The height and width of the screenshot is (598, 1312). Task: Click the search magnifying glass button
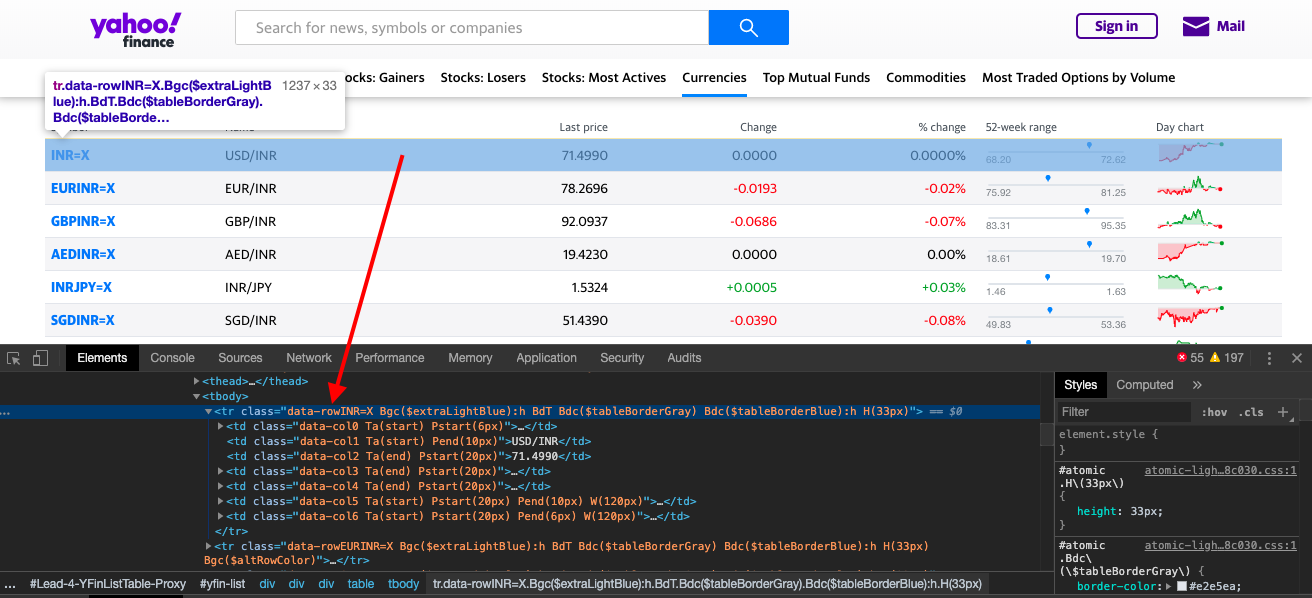click(x=748, y=27)
